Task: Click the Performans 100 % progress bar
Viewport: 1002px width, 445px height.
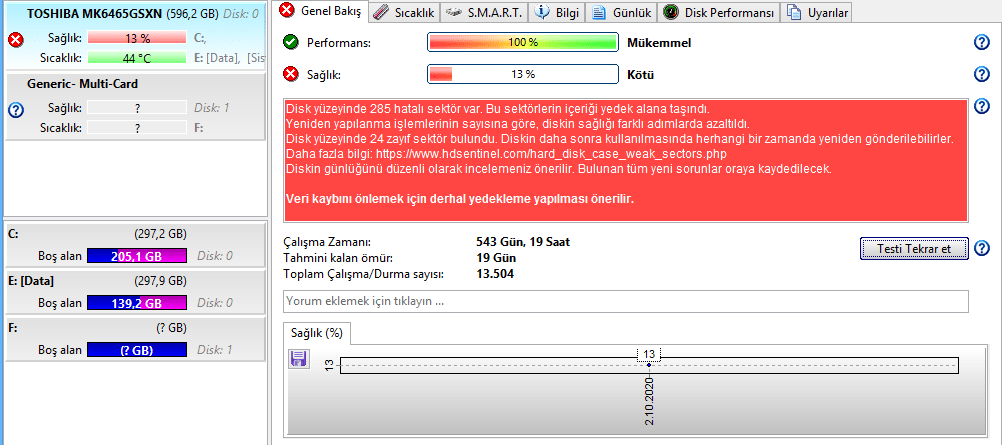Action: point(523,43)
